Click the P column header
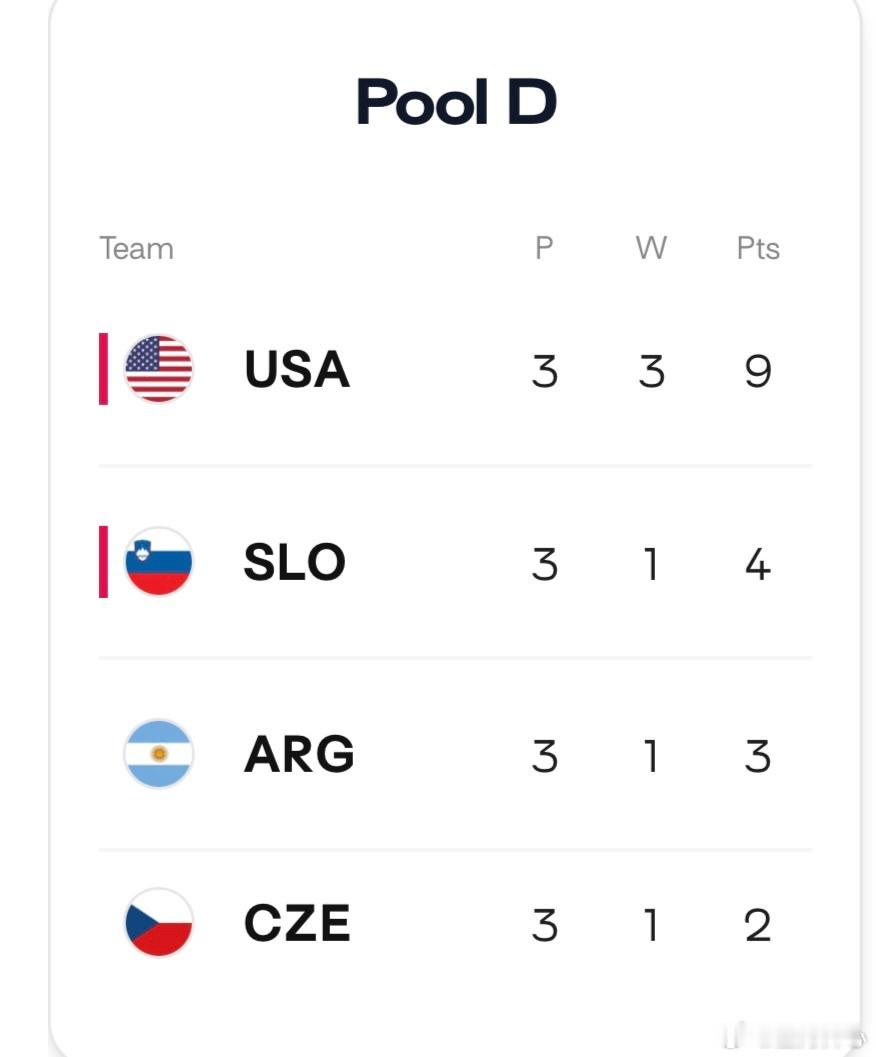Screen dimensions: 876x1057 pyautogui.click(x=544, y=248)
